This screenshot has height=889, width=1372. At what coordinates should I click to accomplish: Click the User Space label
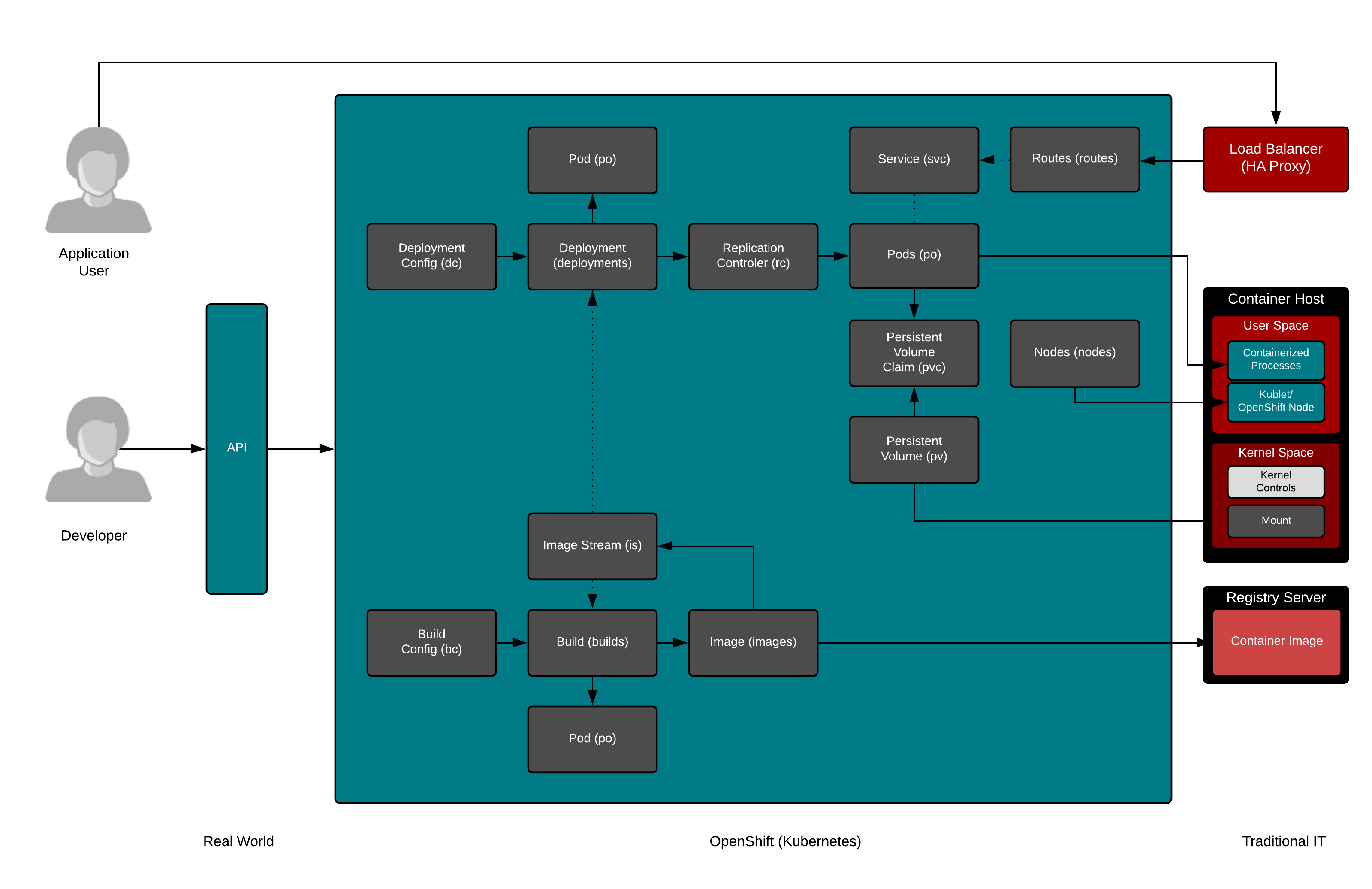[x=1276, y=326]
